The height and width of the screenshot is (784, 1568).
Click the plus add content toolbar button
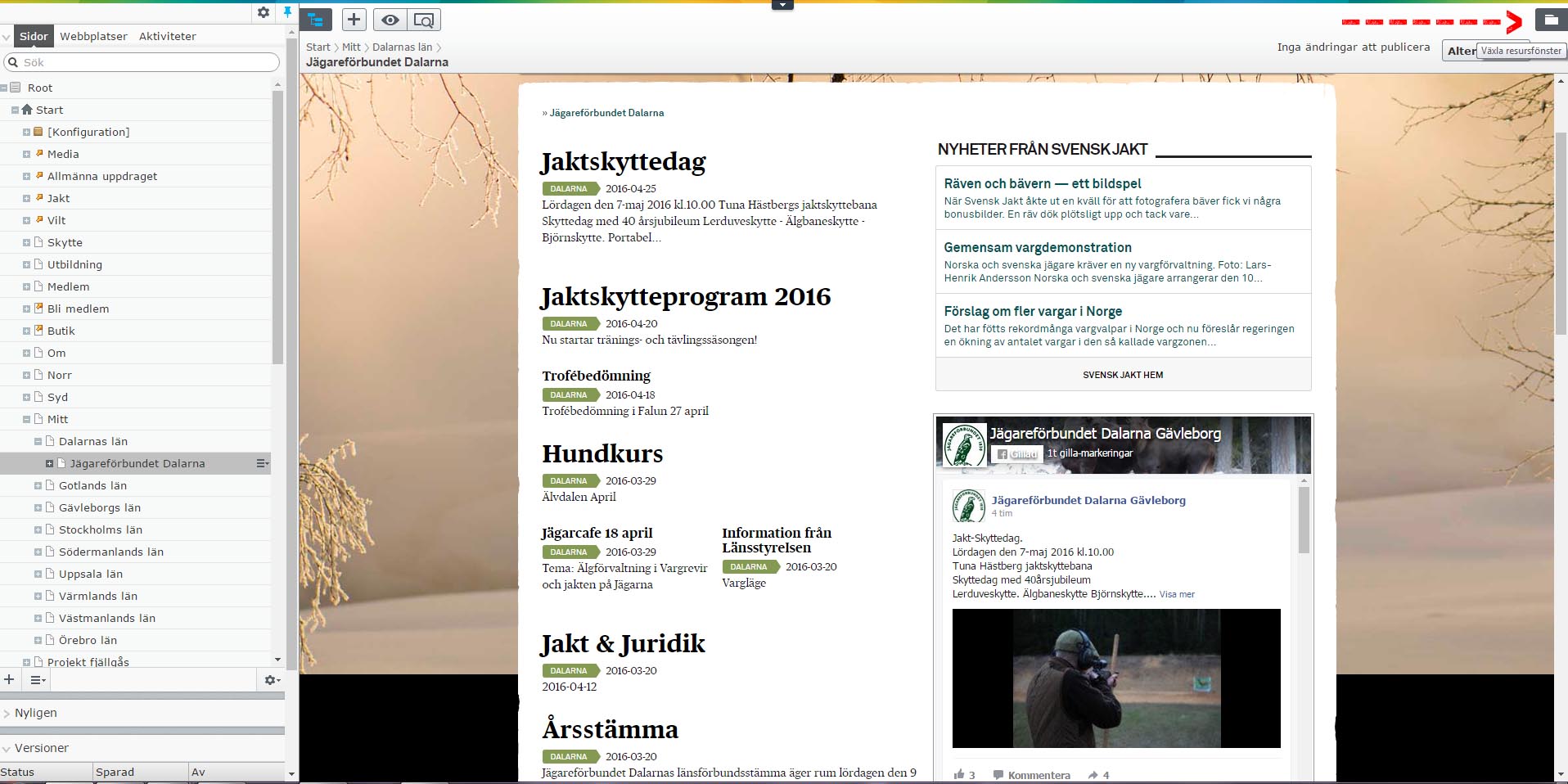[x=354, y=20]
